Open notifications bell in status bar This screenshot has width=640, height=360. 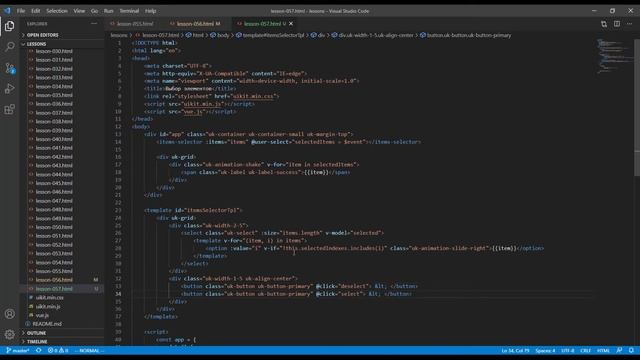[x=631, y=351]
